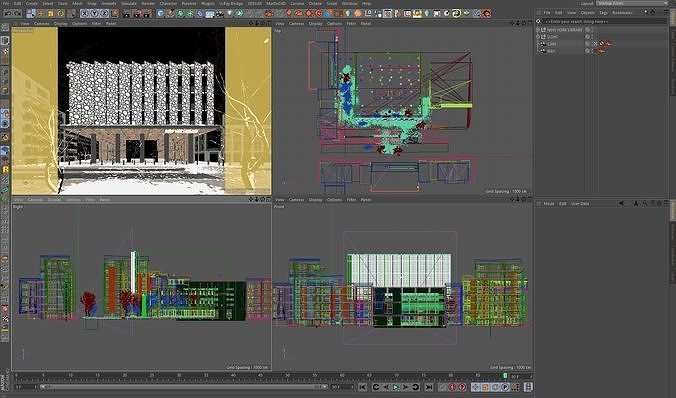Click orange tag on second camera object

[x=602, y=51]
